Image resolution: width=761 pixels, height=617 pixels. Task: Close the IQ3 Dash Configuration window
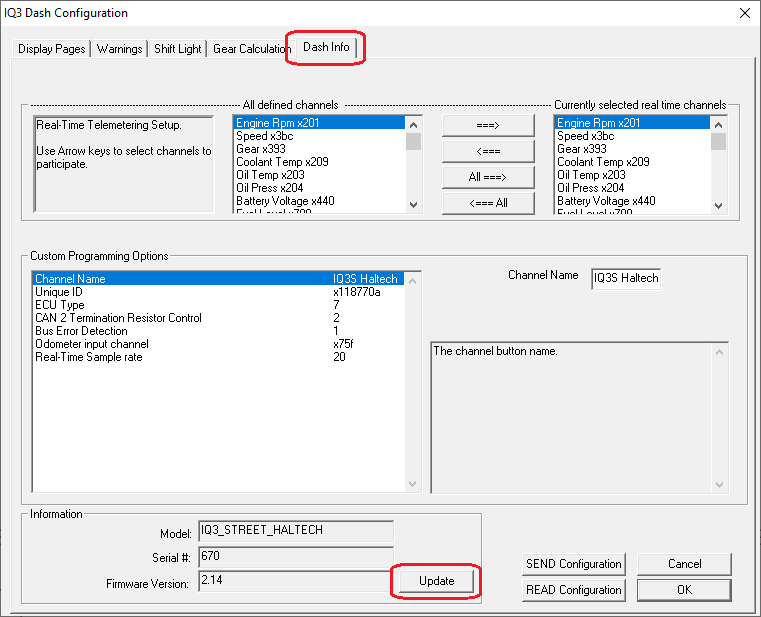coord(745,13)
